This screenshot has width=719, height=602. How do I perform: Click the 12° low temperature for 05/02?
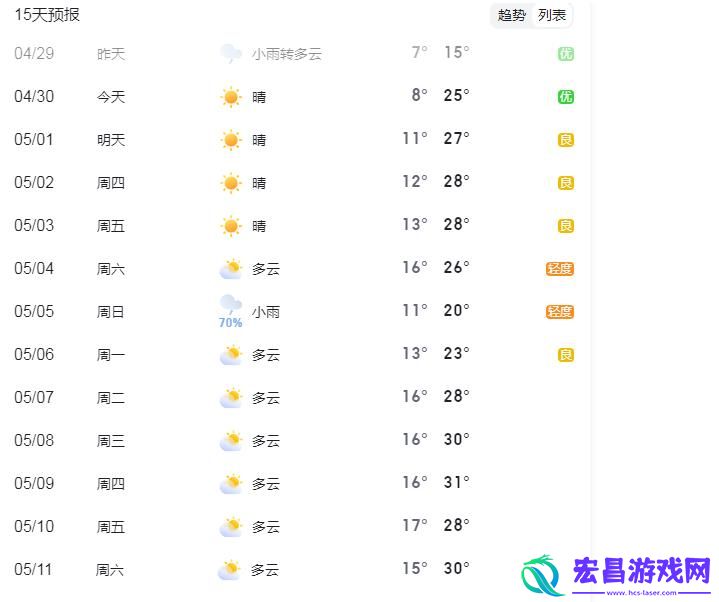415,182
